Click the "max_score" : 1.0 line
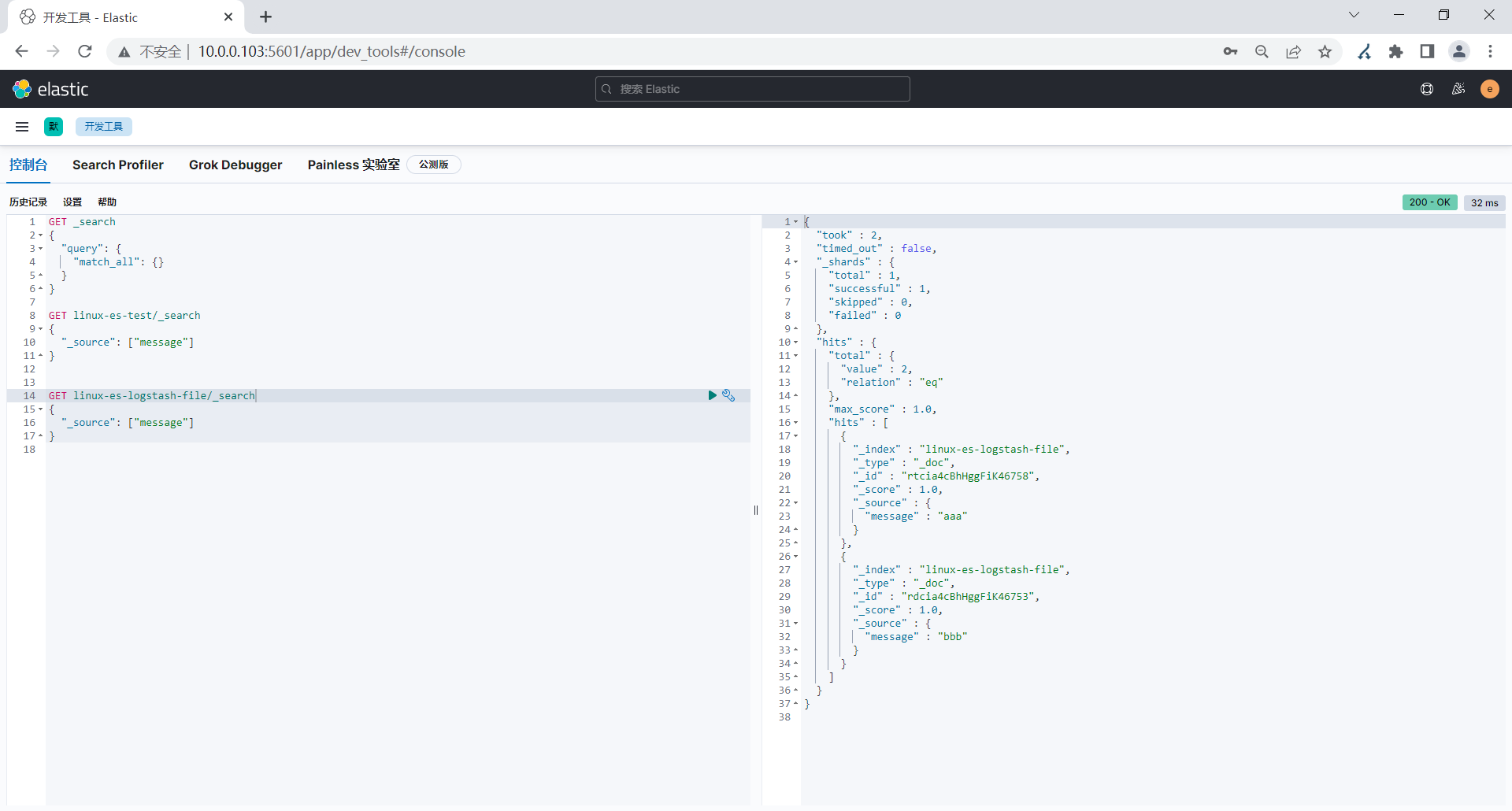This screenshot has width=1512, height=811. coord(883,409)
